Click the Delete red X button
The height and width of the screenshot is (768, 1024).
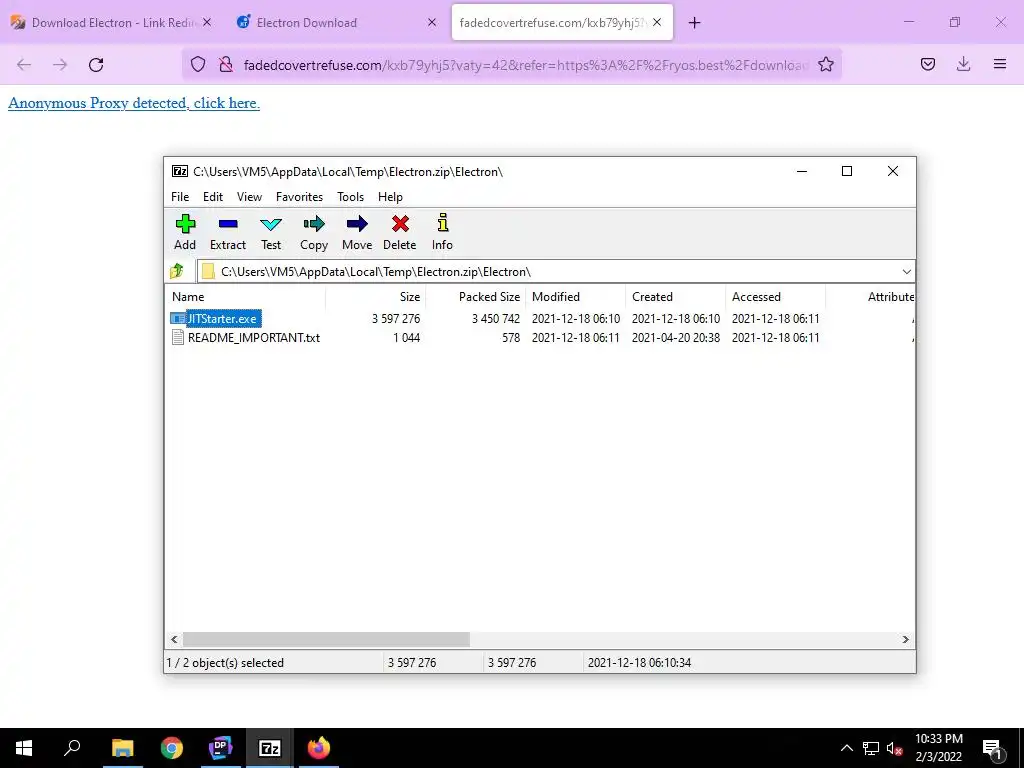400,232
